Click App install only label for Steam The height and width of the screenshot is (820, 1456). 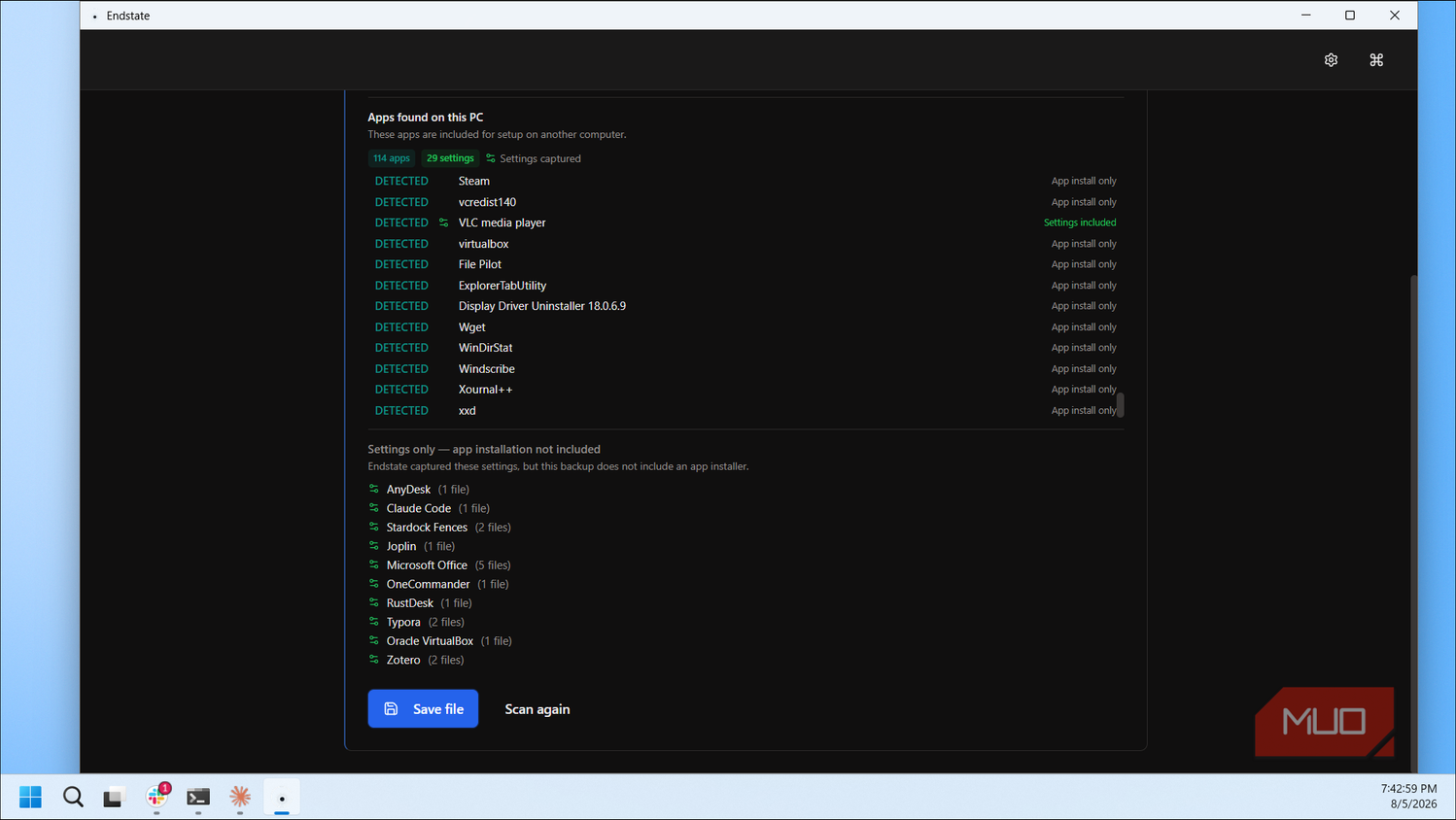(1084, 181)
